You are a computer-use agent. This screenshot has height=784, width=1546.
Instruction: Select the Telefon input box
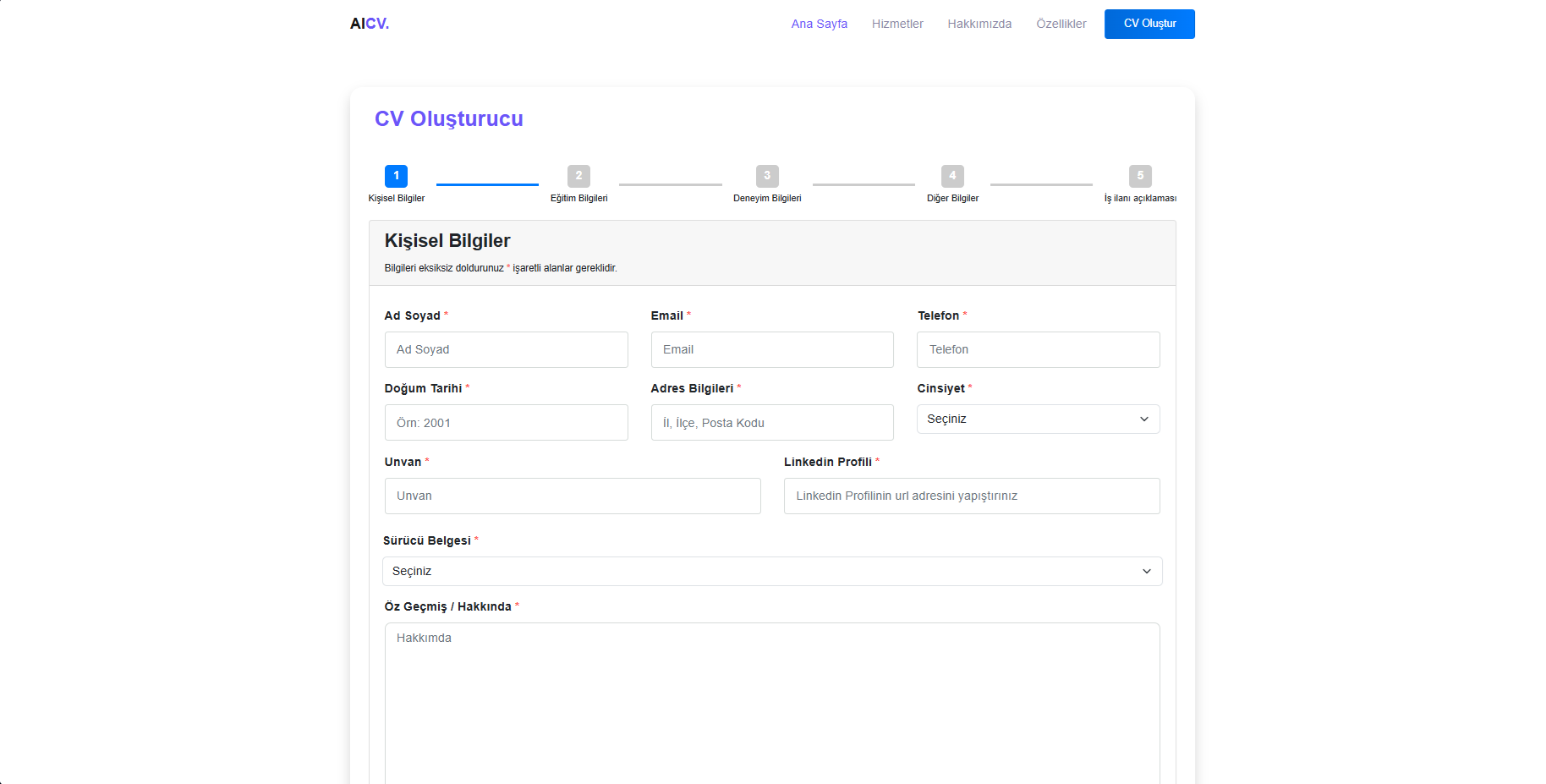click(1038, 350)
